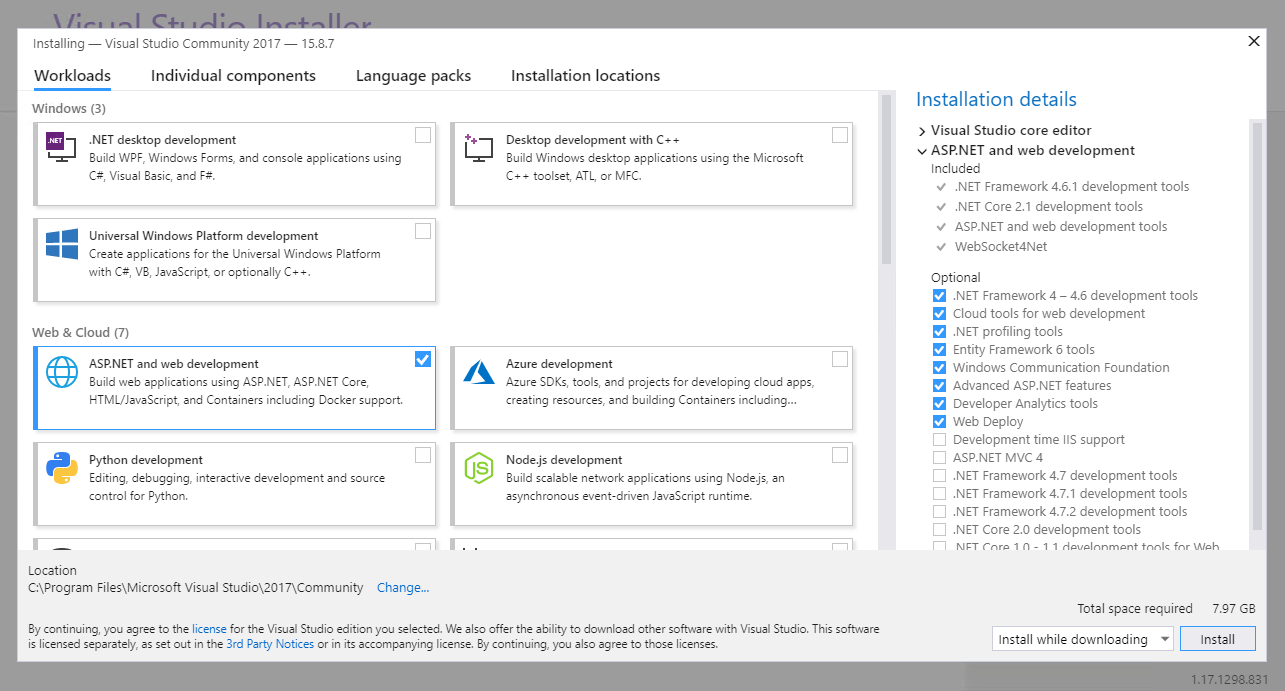Enable .NET Framework 4.7.2 development tools
This screenshot has height=691, width=1285.
tap(939, 512)
